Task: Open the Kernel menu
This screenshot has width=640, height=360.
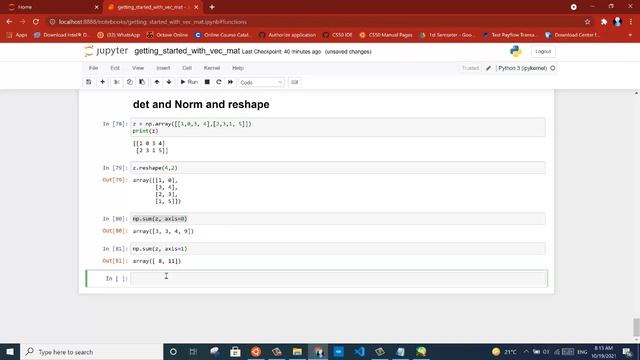Action: pos(212,68)
